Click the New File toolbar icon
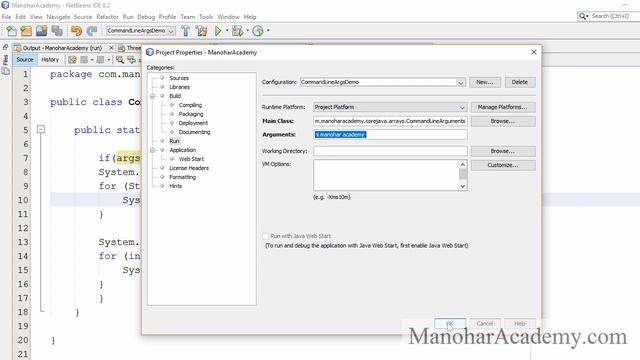This screenshot has width=640, height=360. (11, 31)
